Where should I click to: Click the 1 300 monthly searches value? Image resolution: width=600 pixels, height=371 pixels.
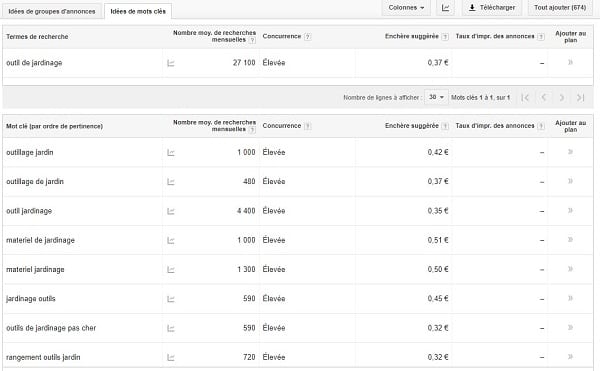[246, 269]
